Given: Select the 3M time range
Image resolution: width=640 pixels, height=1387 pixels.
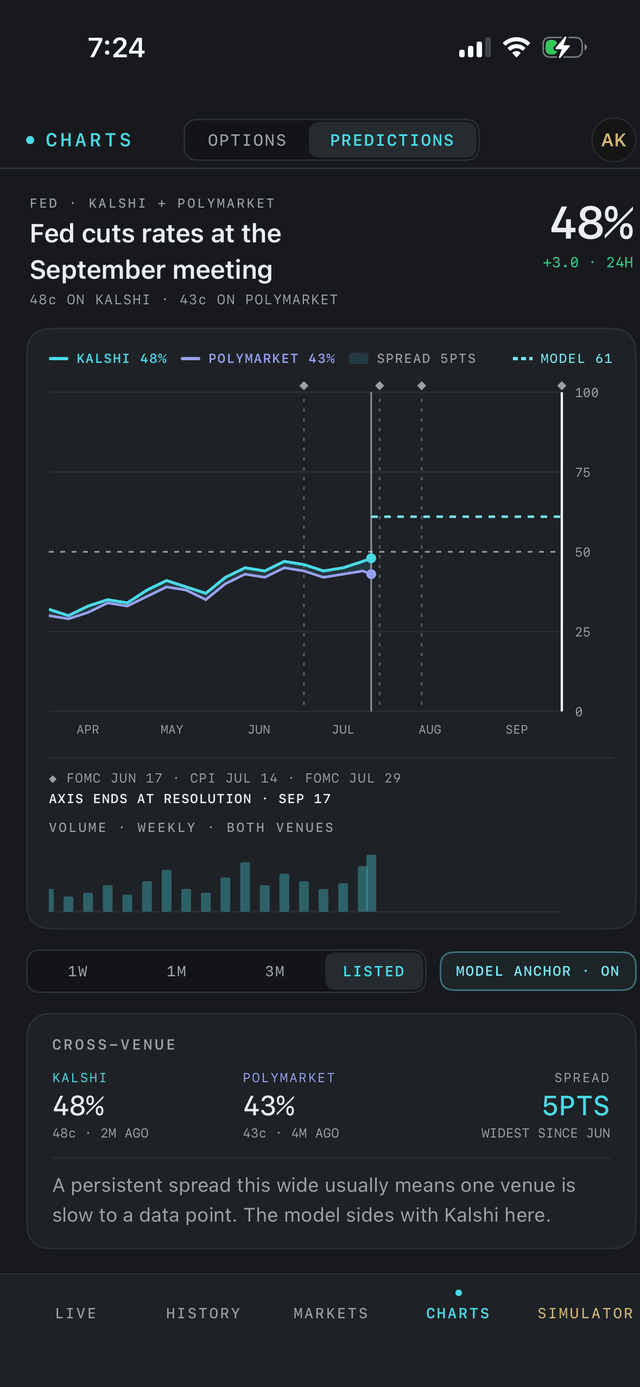Looking at the screenshot, I should tap(275, 971).
